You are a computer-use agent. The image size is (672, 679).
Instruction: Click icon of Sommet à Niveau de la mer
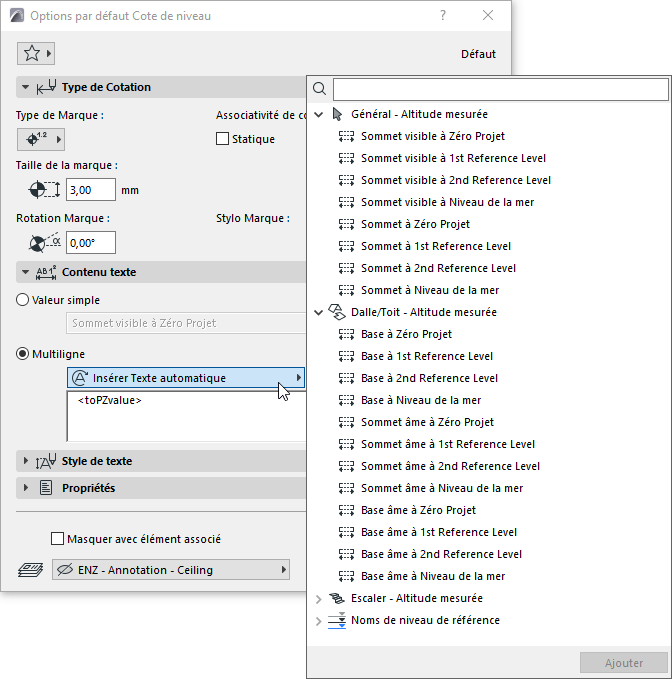(x=346, y=290)
